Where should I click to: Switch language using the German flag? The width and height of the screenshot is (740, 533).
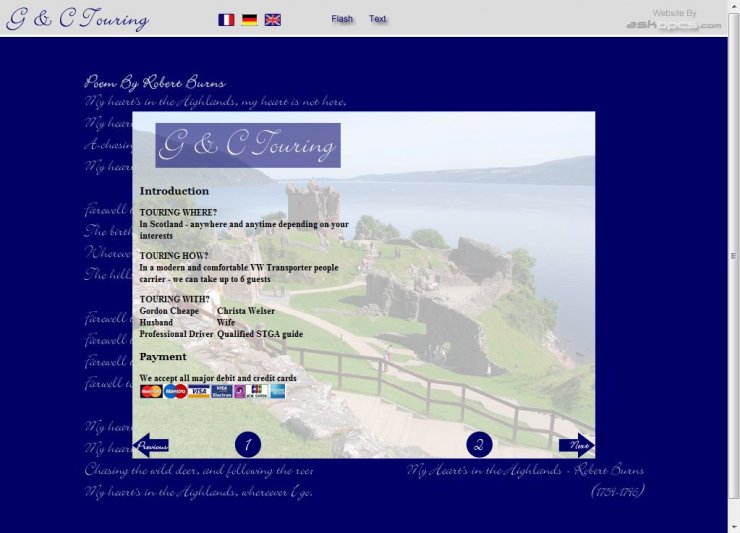249,19
